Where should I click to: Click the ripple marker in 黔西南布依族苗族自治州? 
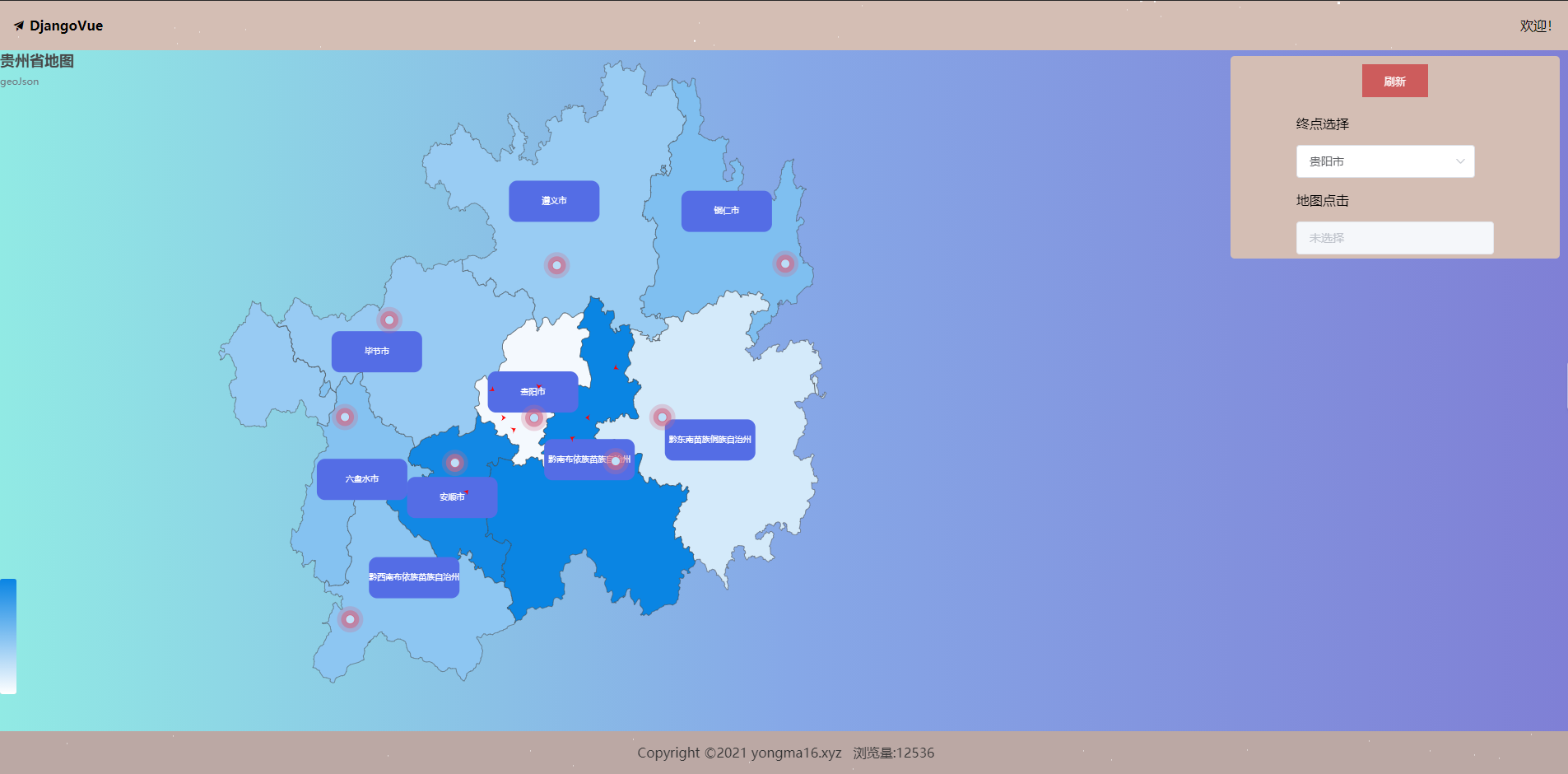(350, 618)
